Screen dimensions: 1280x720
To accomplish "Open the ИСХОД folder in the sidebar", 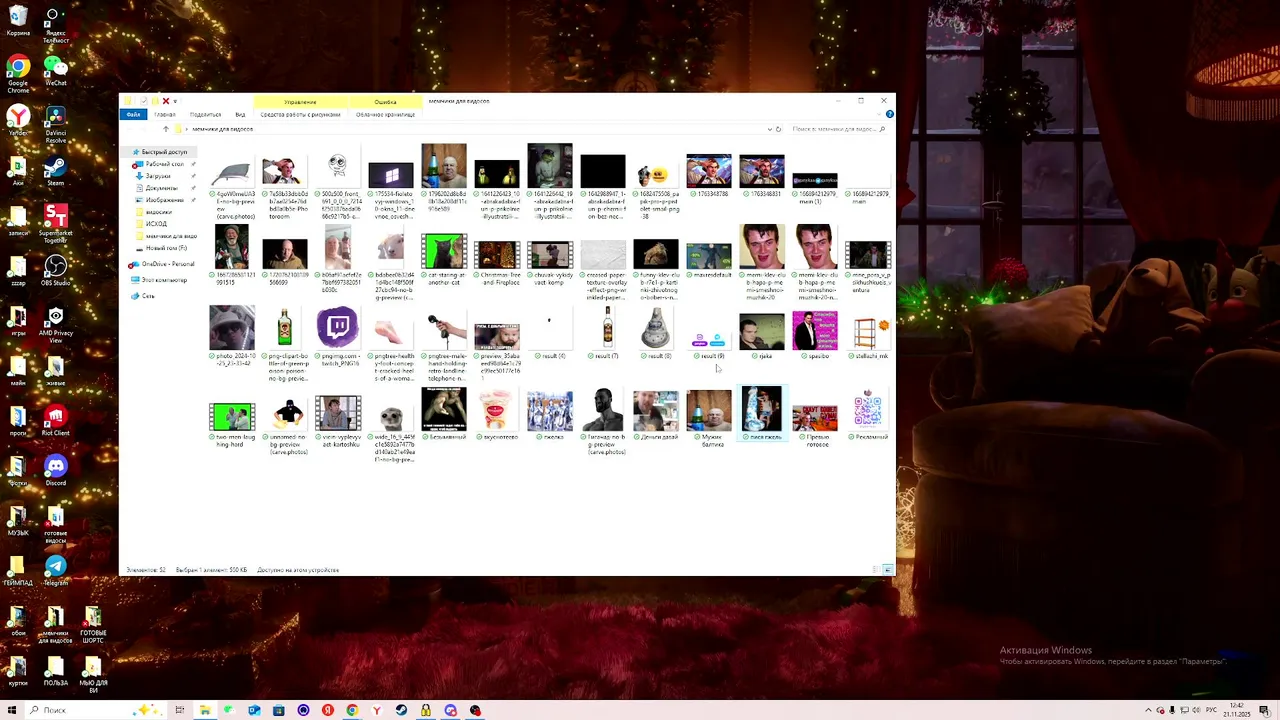I will (156, 224).
